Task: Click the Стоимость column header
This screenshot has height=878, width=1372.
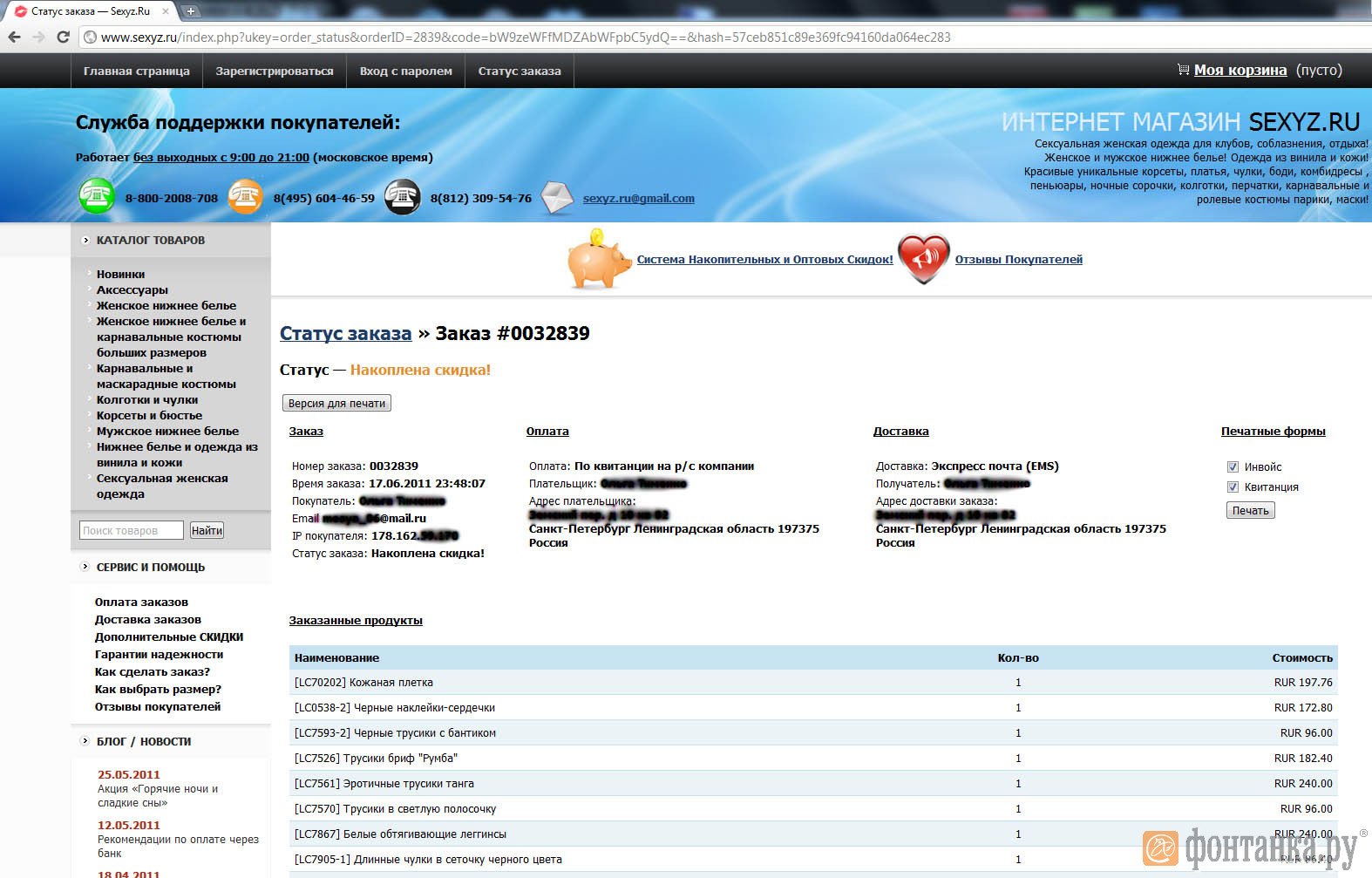Action: pyautogui.click(x=1302, y=657)
